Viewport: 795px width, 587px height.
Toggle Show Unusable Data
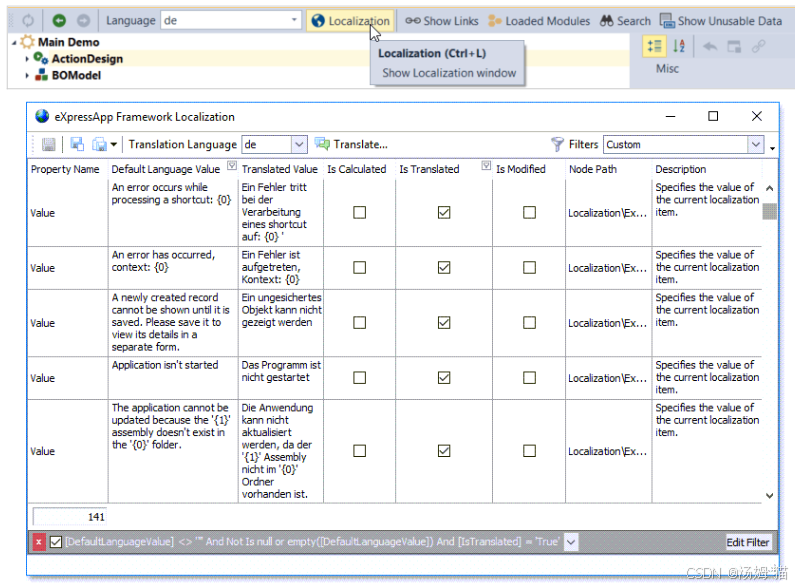720,21
